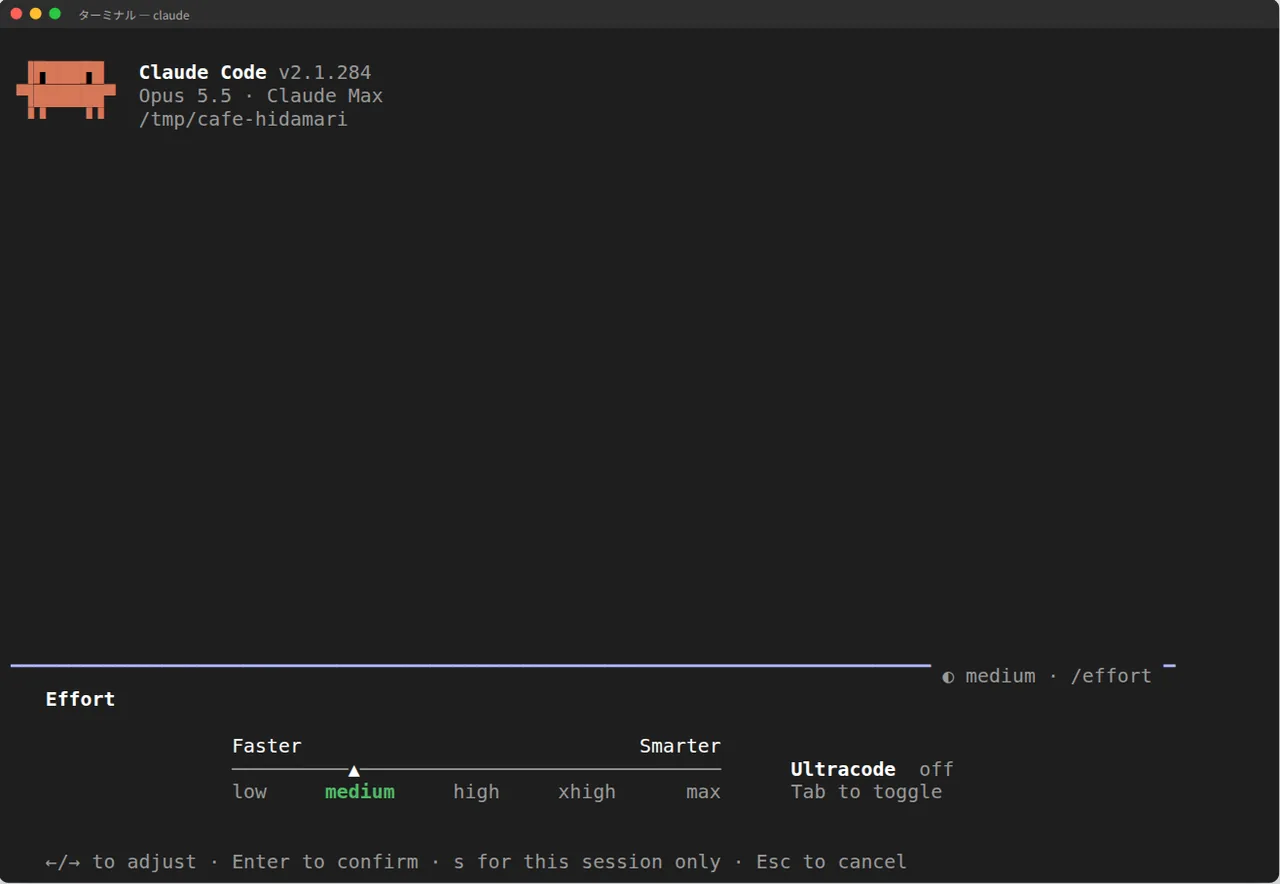Click the half-circle effort indicator icon
The width and height of the screenshot is (1280, 884).
[948, 677]
